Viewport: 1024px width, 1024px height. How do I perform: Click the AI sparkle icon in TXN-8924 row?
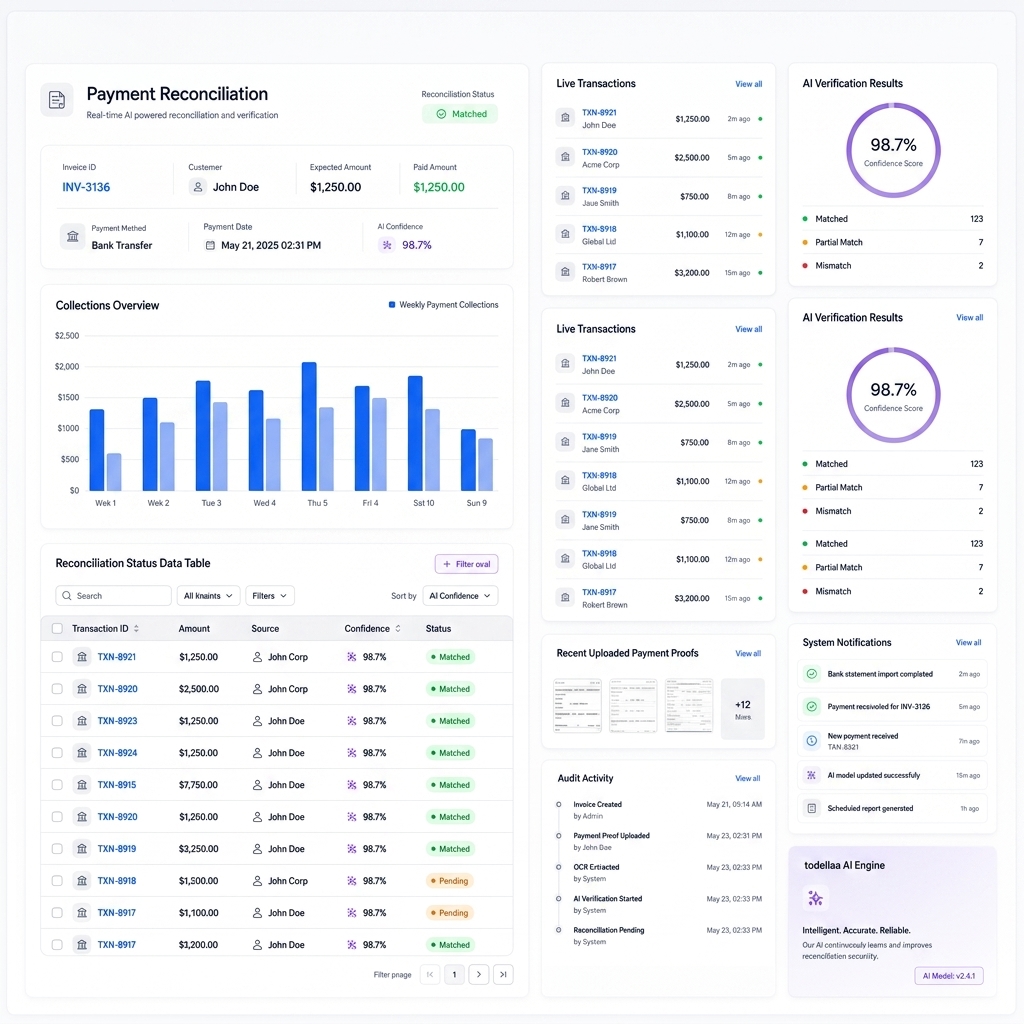click(x=351, y=753)
